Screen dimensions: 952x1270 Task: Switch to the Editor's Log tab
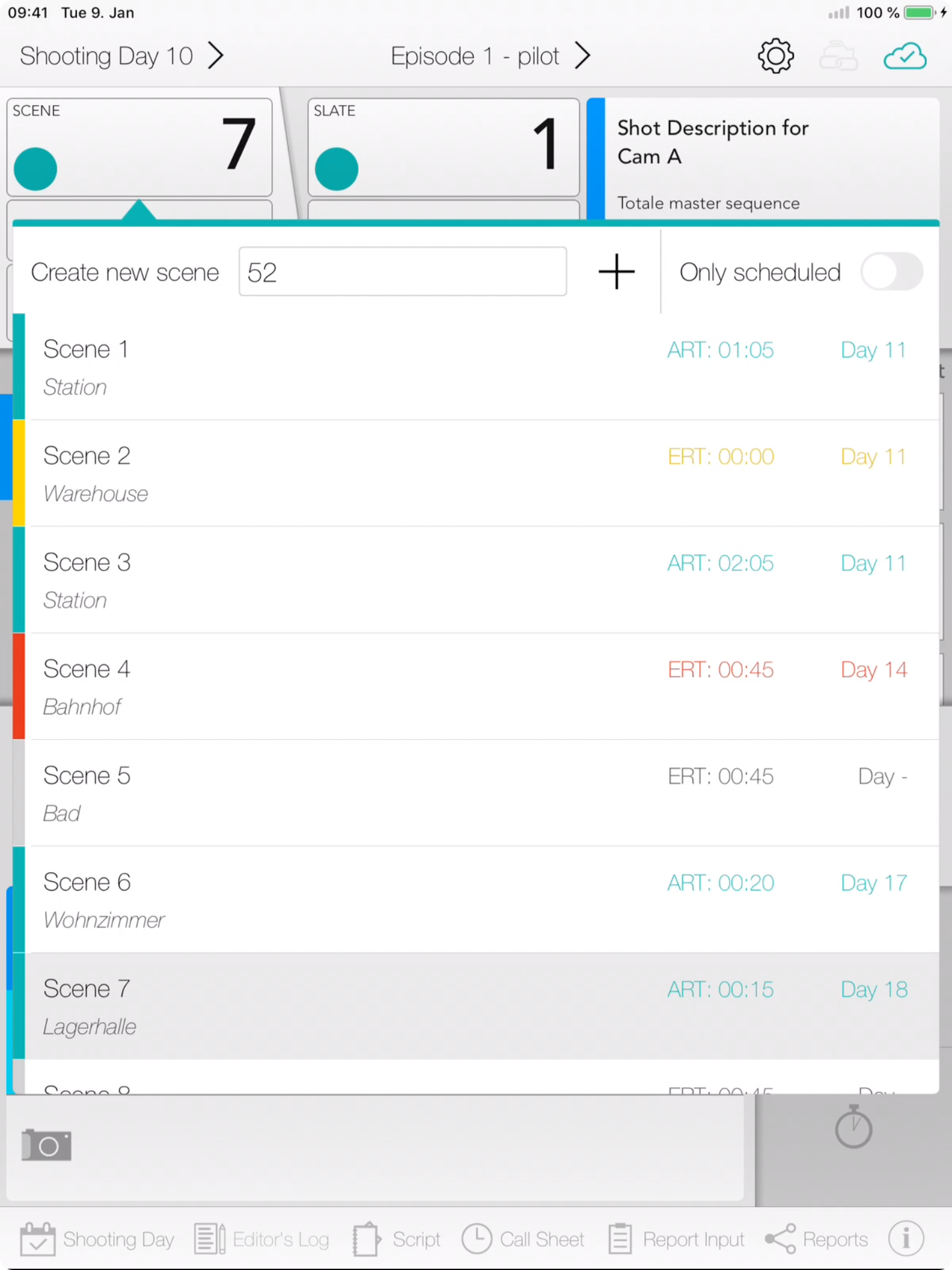click(262, 1239)
